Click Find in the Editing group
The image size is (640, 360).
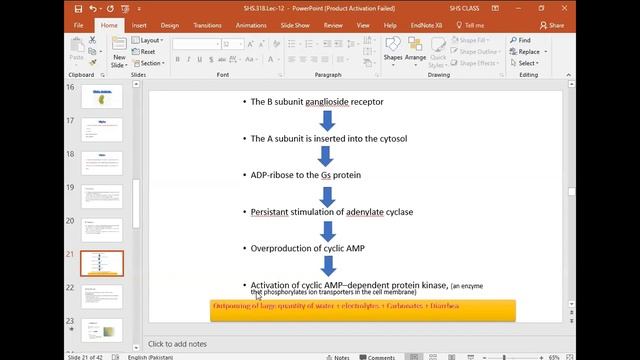click(x=520, y=40)
